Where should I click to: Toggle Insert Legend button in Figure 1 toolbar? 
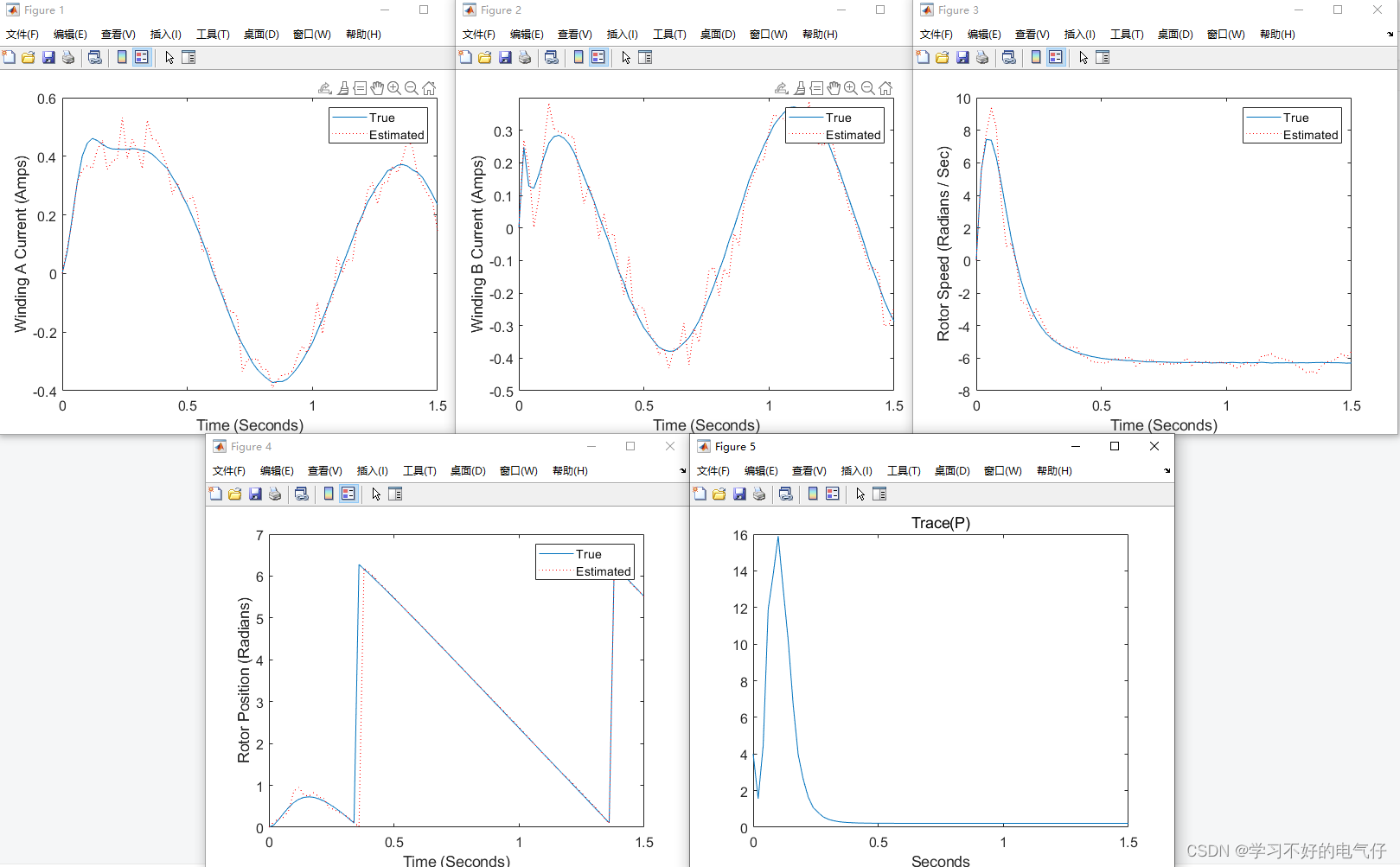pos(142,57)
